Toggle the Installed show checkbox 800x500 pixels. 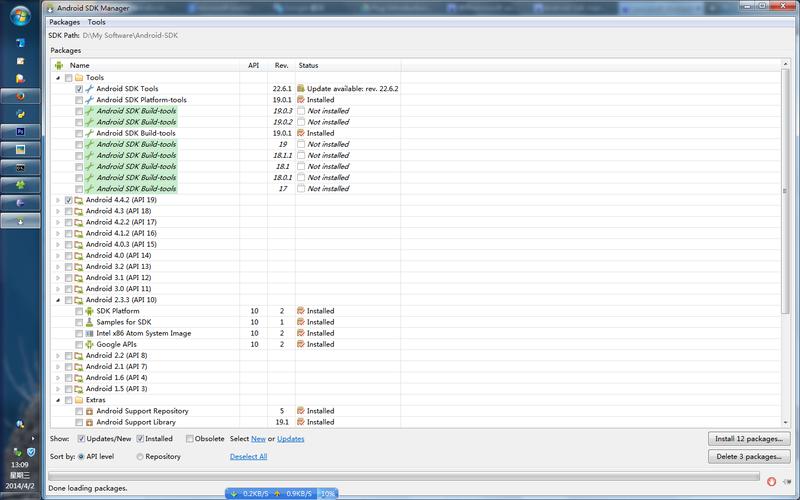[140, 439]
